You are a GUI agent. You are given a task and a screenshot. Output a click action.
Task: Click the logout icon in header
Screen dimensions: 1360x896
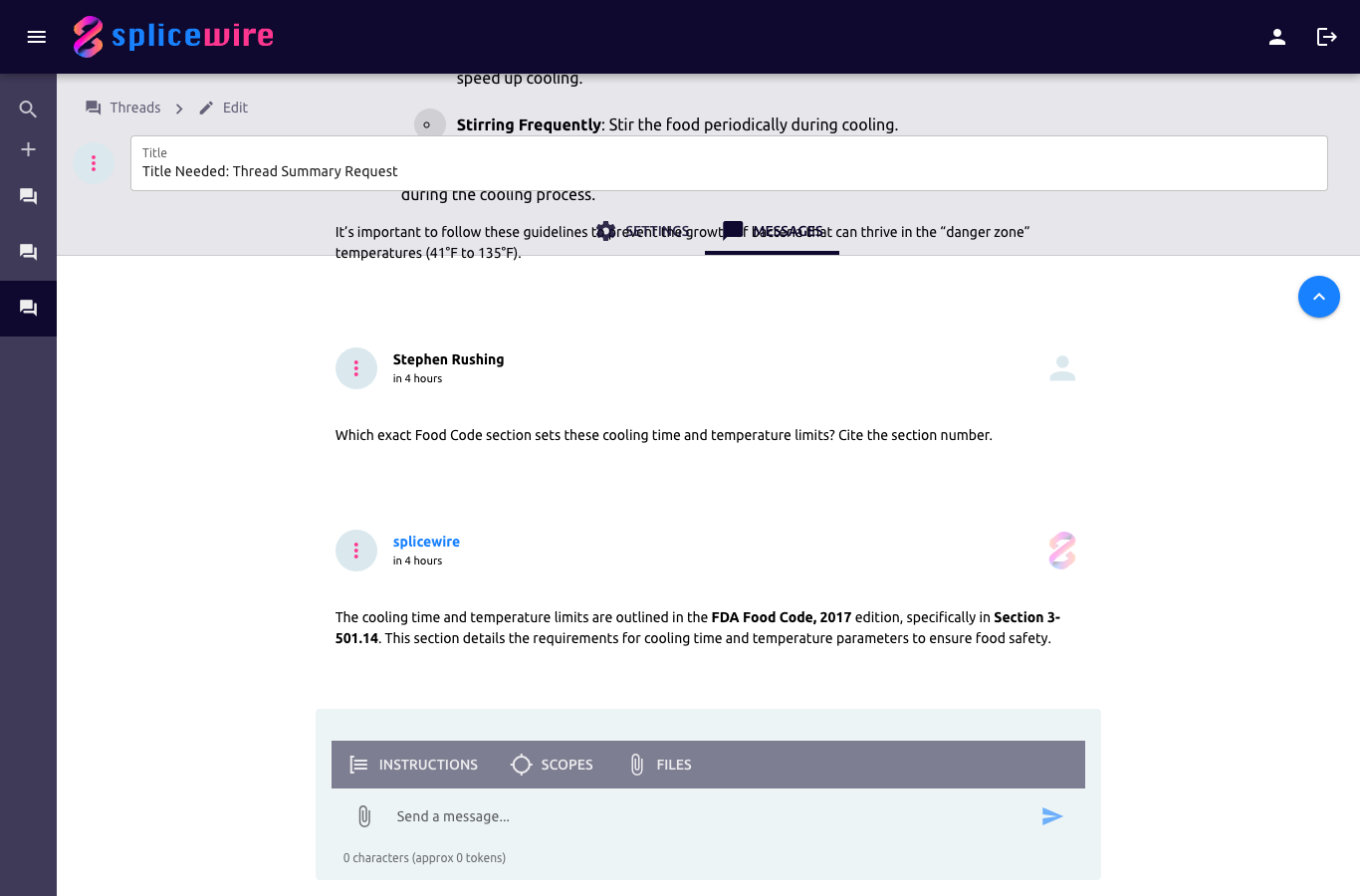[1327, 37]
